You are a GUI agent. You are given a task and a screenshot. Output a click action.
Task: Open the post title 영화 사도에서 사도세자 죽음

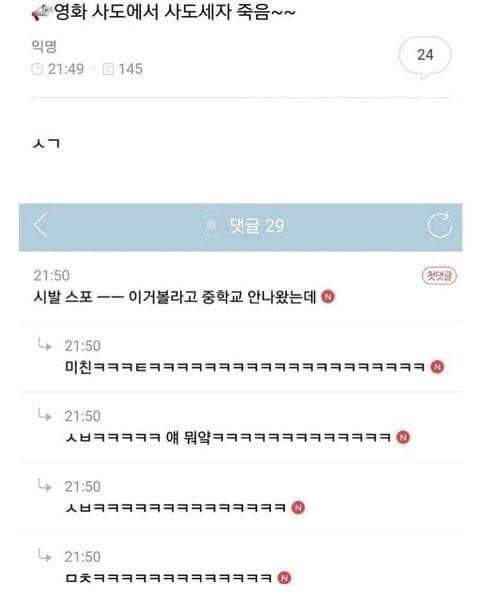(175, 13)
